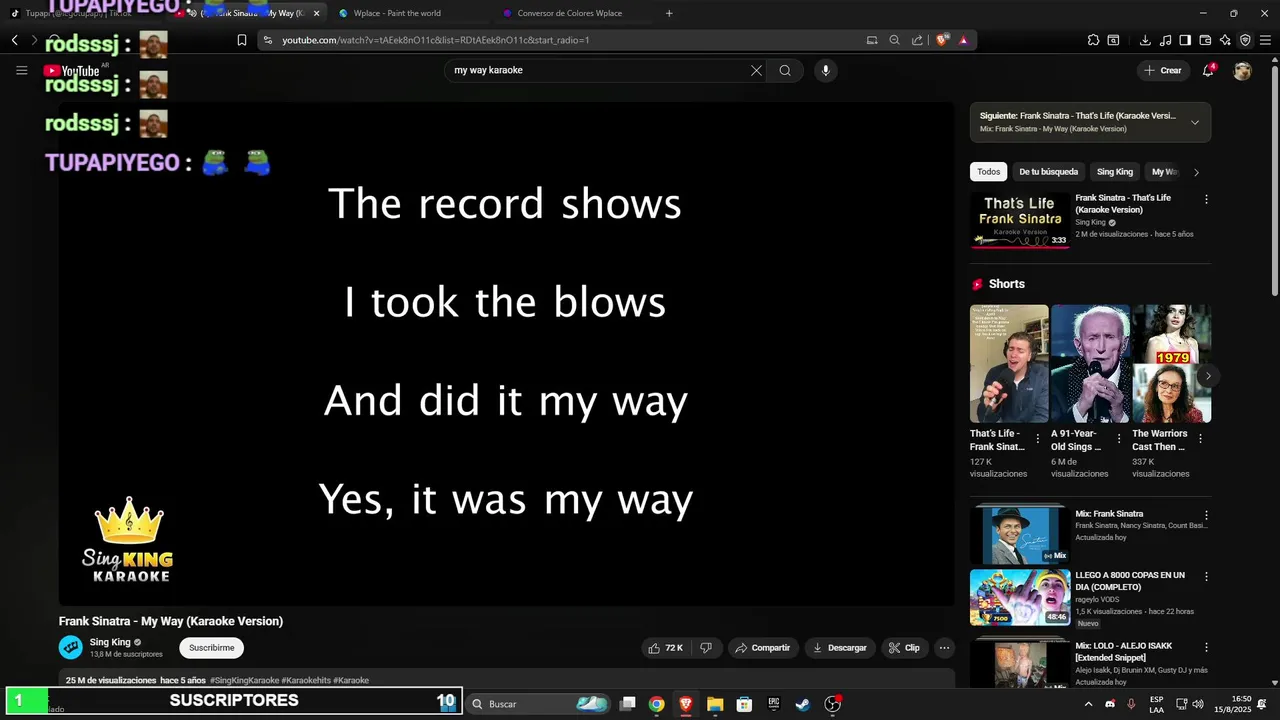Open the Leo AI sparkle icon
Image resolution: width=1280 pixels, height=720 pixels.
(x=1225, y=40)
